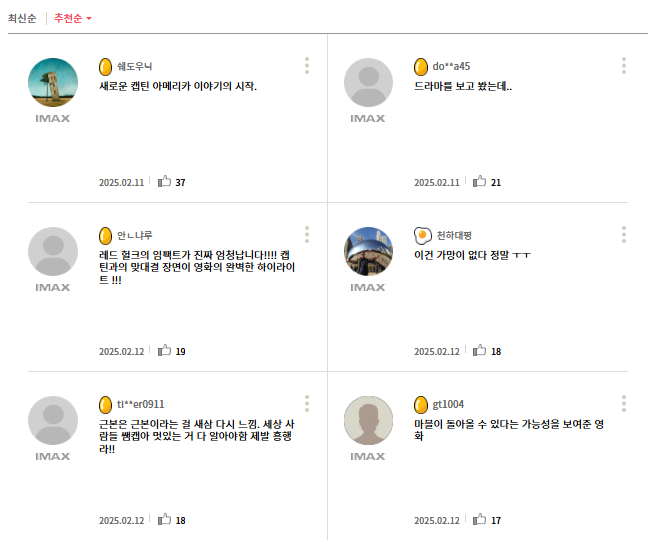Viewport: 657px width, 540px height.
Task: Expand options menu for gt1004's review
Action: (623, 404)
